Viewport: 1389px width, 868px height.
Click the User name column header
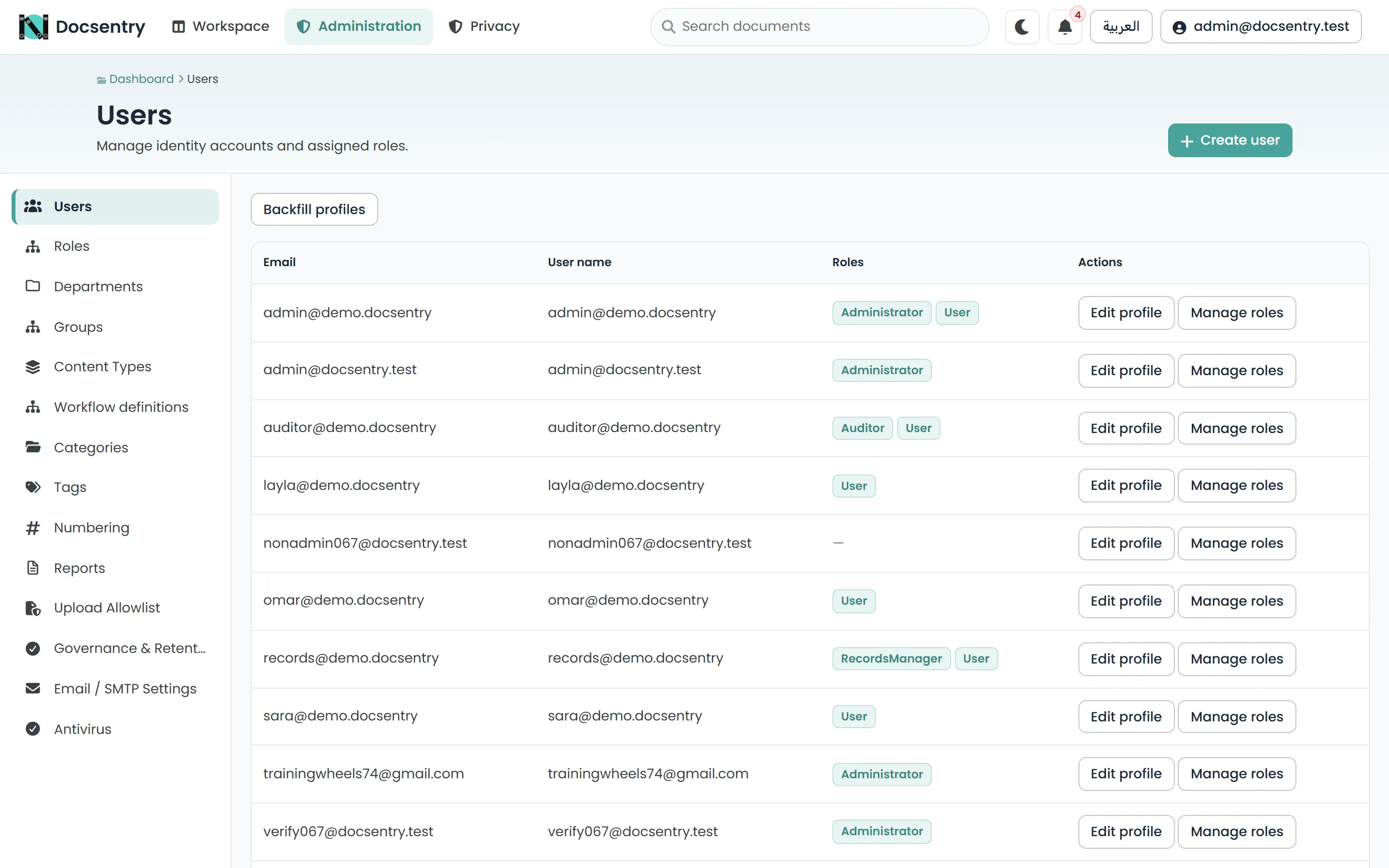(579, 262)
